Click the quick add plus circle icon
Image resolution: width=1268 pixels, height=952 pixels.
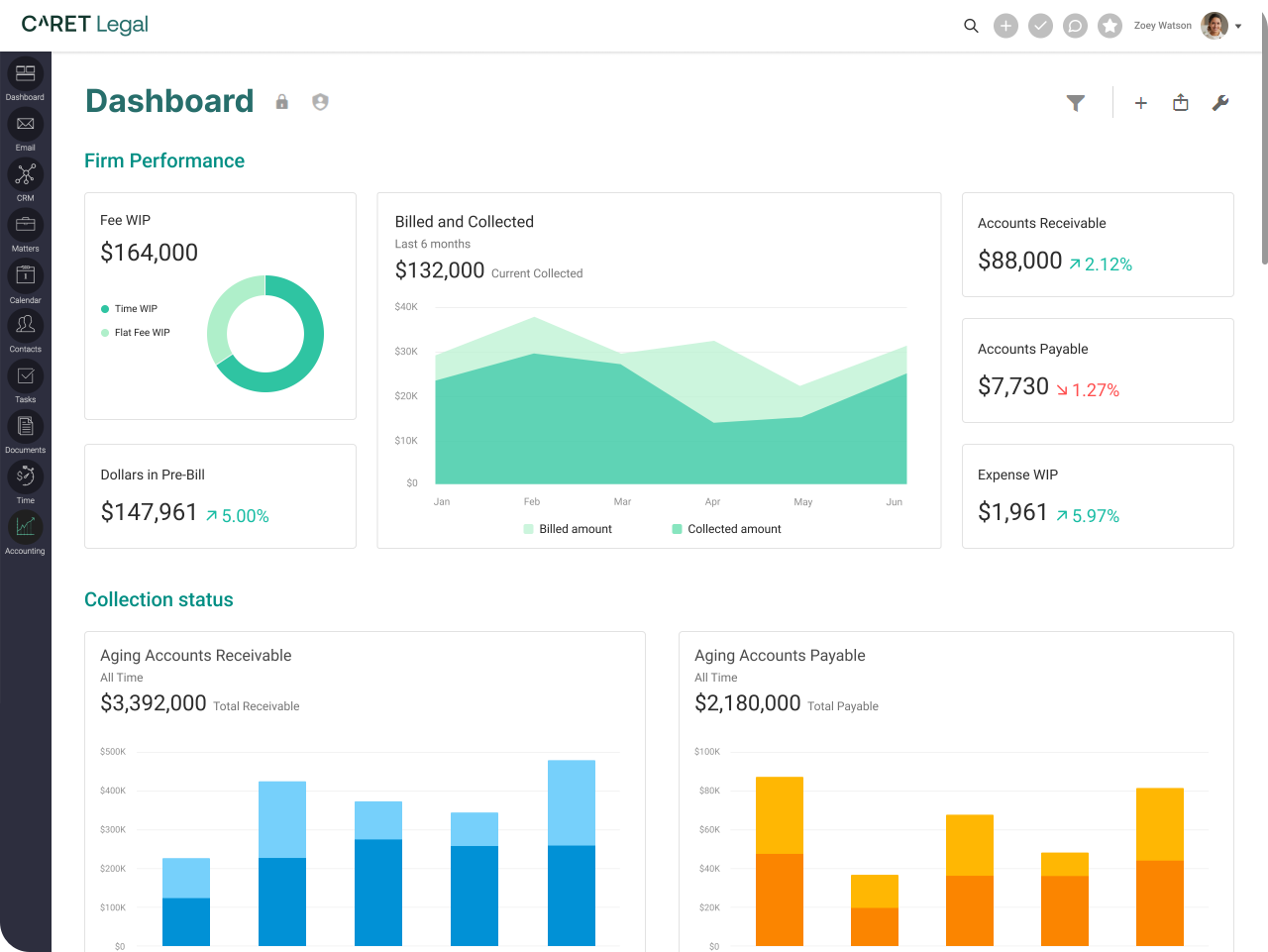1005,26
